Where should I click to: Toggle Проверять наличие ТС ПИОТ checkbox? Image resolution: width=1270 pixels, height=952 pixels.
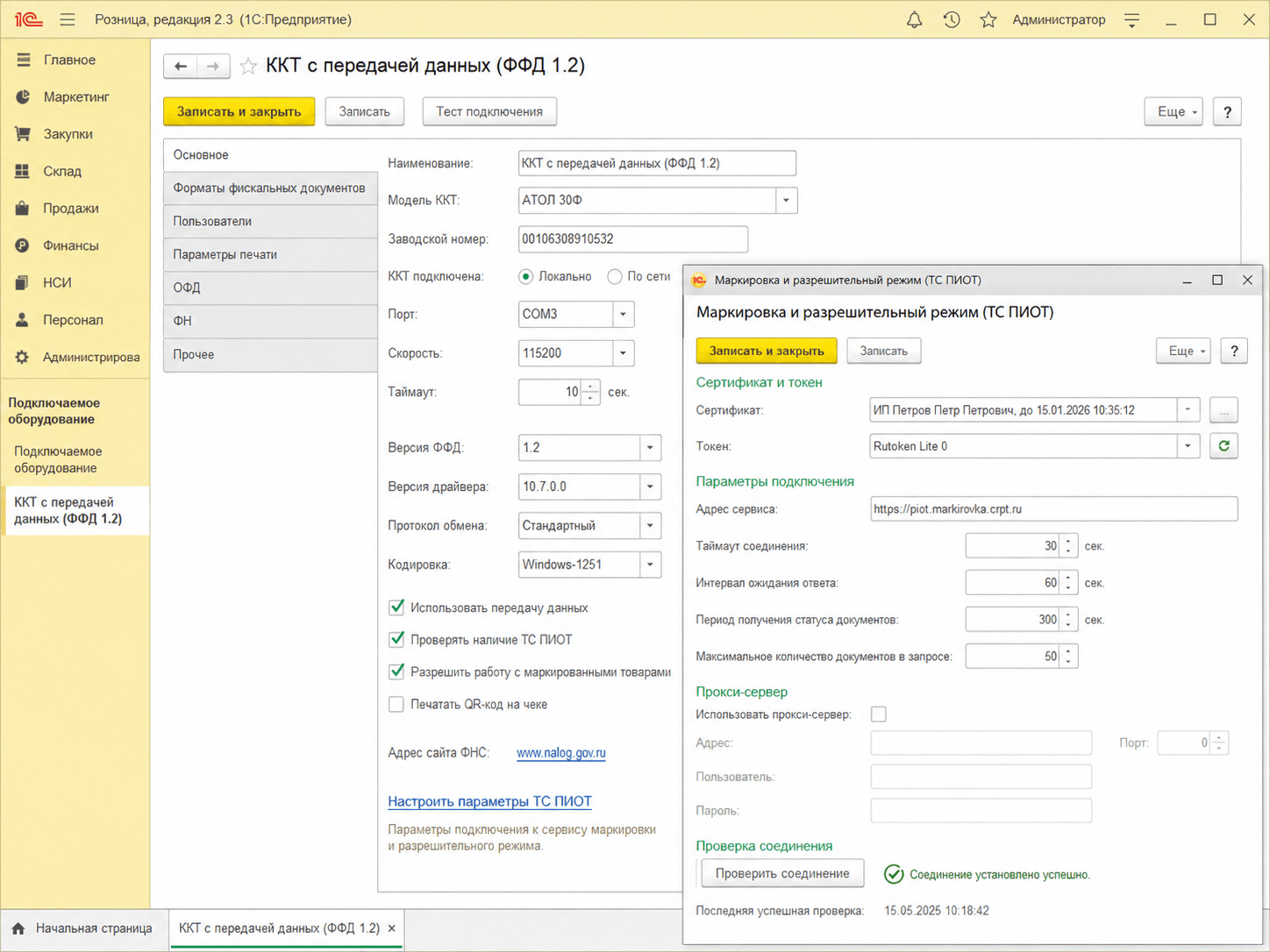click(396, 640)
